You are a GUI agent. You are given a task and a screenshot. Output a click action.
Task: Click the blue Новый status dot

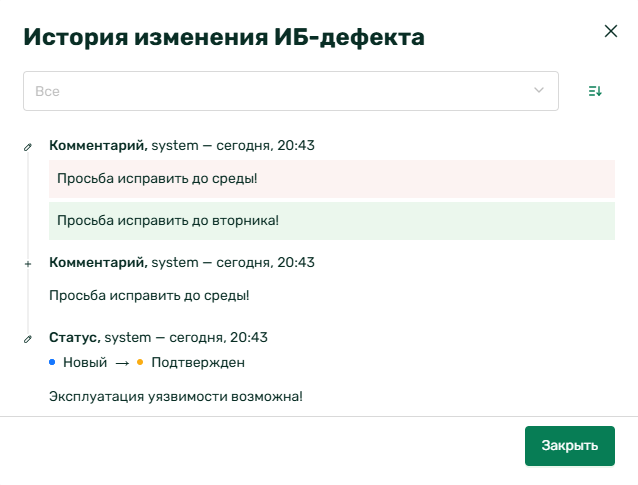[52, 362]
